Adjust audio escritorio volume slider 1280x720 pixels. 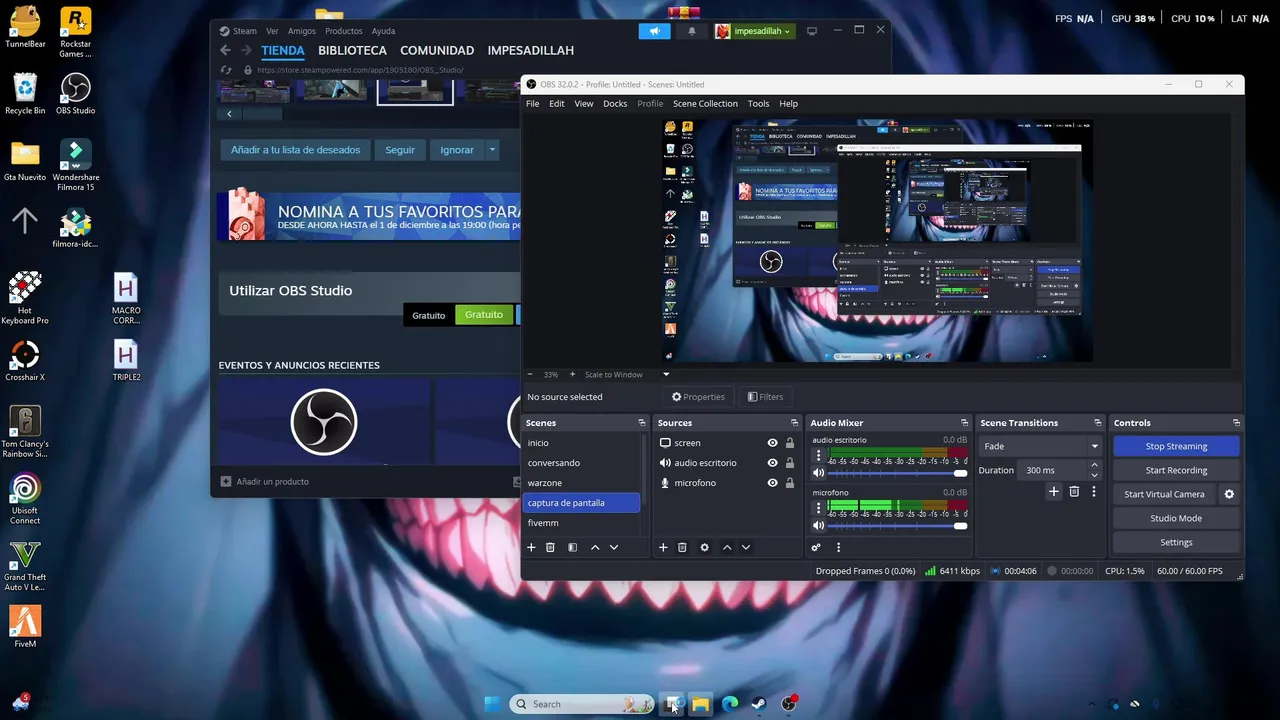(x=898, y=473)
